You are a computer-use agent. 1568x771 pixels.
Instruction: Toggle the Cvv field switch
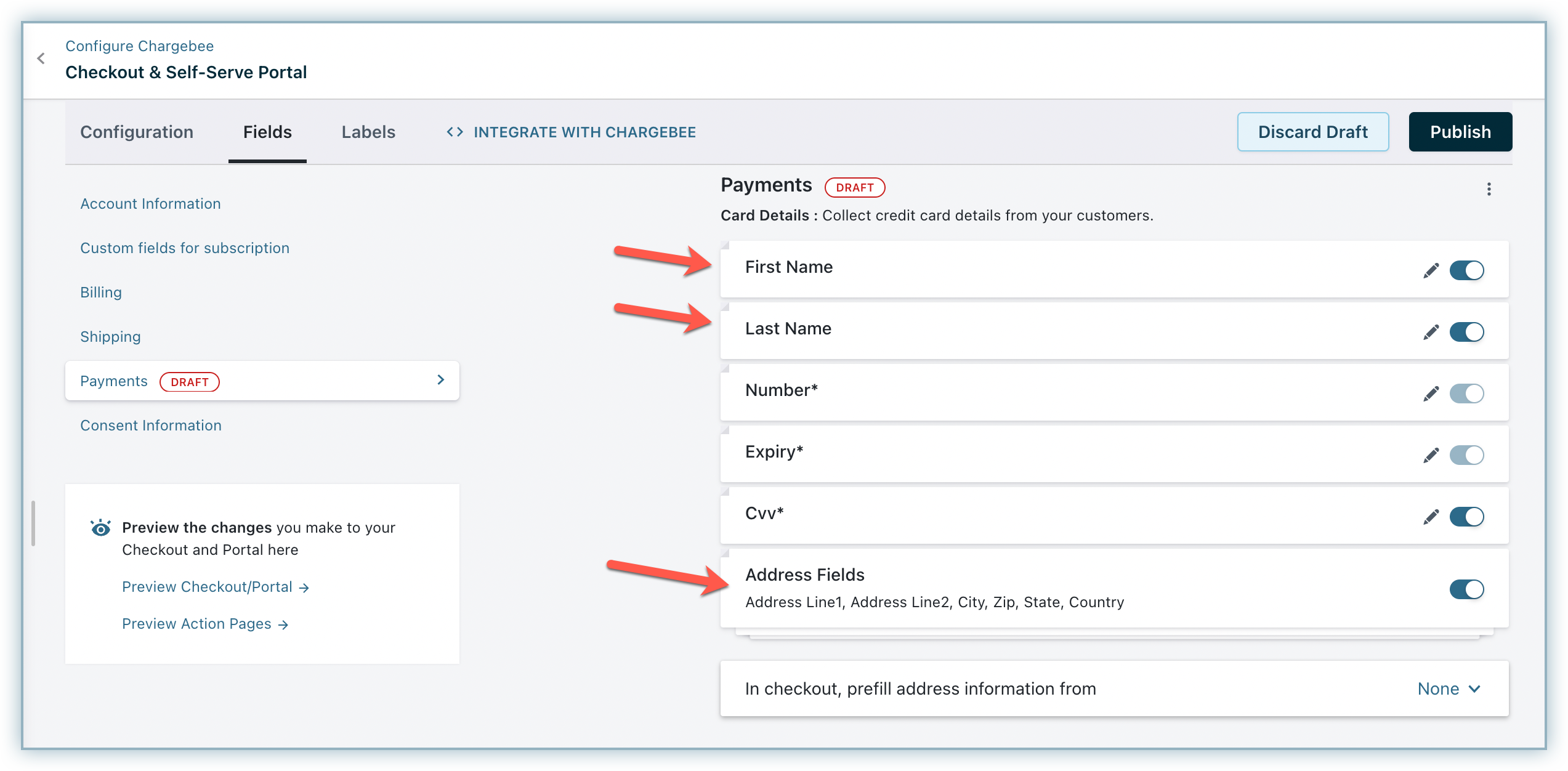[x=1466, y=517]
